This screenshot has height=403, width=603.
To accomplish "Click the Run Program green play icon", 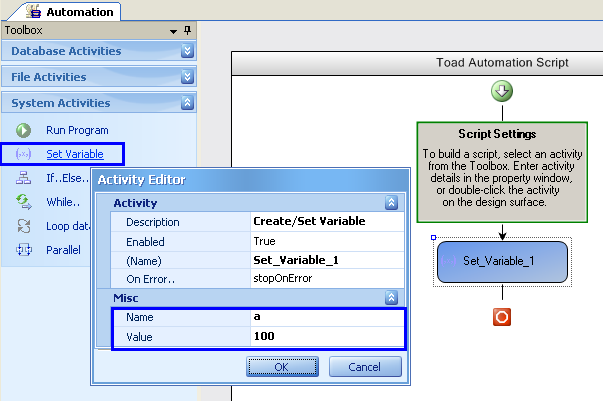I will 23,130.
